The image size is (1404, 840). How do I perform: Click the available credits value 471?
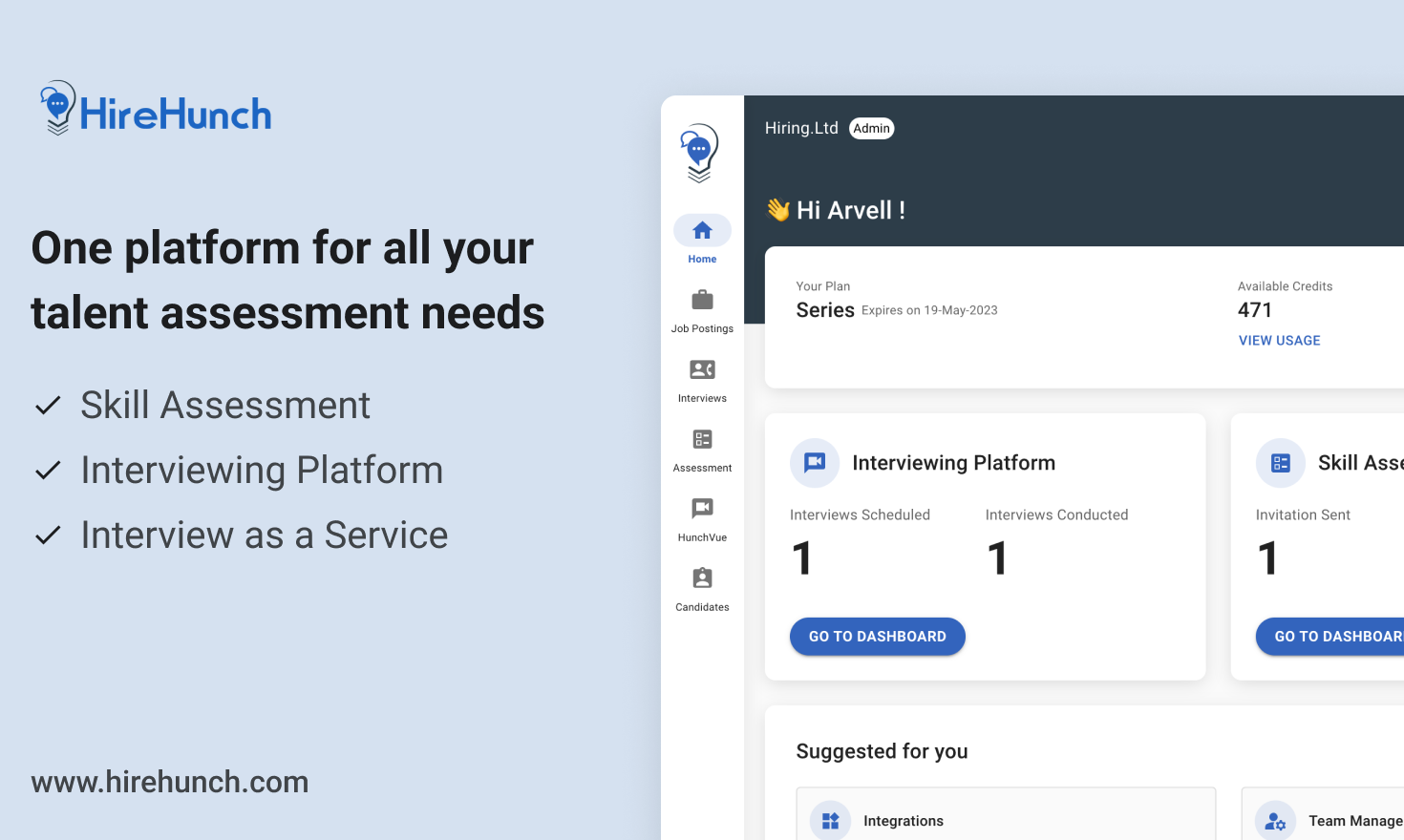click(1255, 310)
